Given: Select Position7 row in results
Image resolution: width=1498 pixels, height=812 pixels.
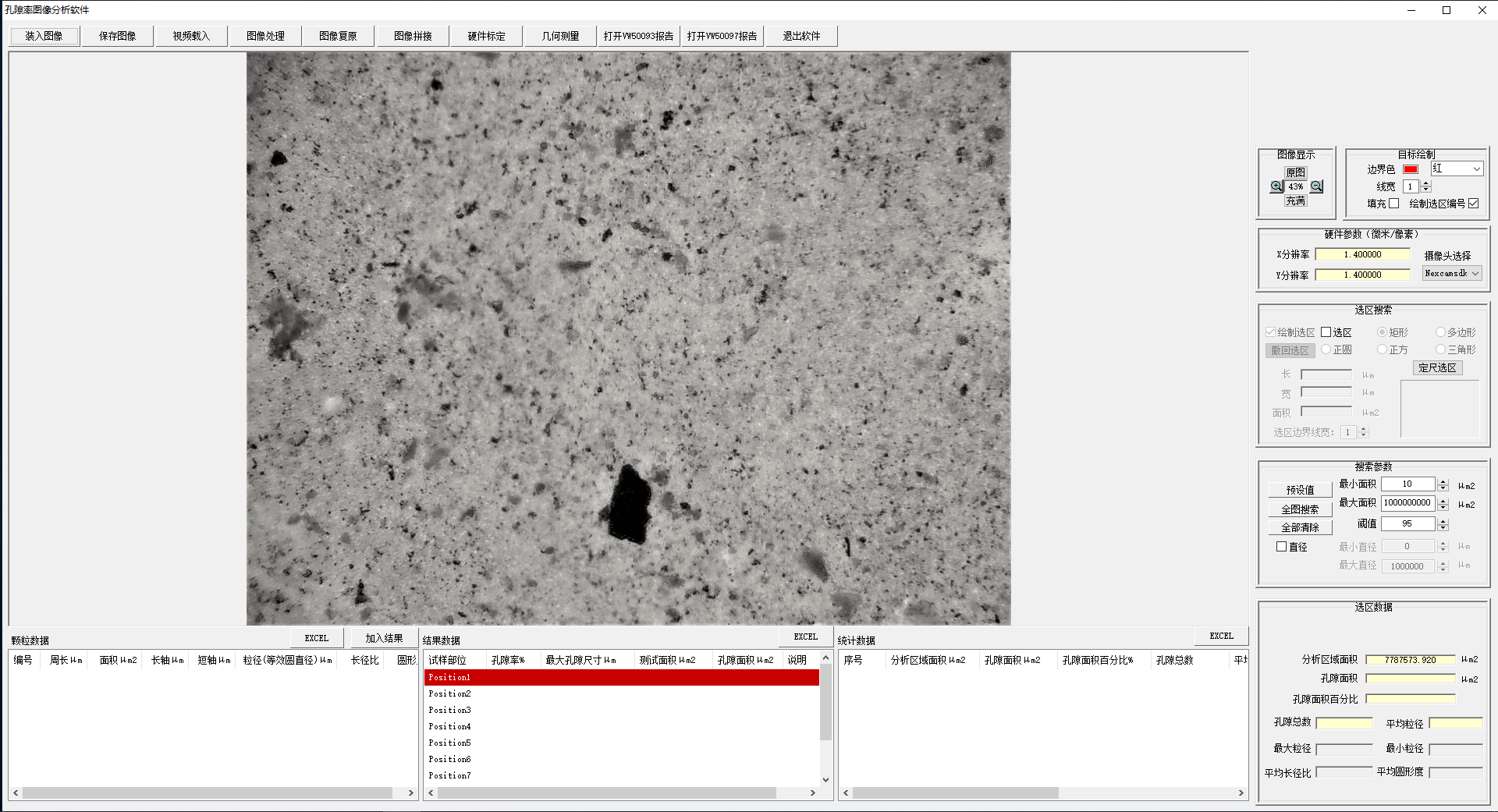Looking at the screenshot, I should click(621, 775).
